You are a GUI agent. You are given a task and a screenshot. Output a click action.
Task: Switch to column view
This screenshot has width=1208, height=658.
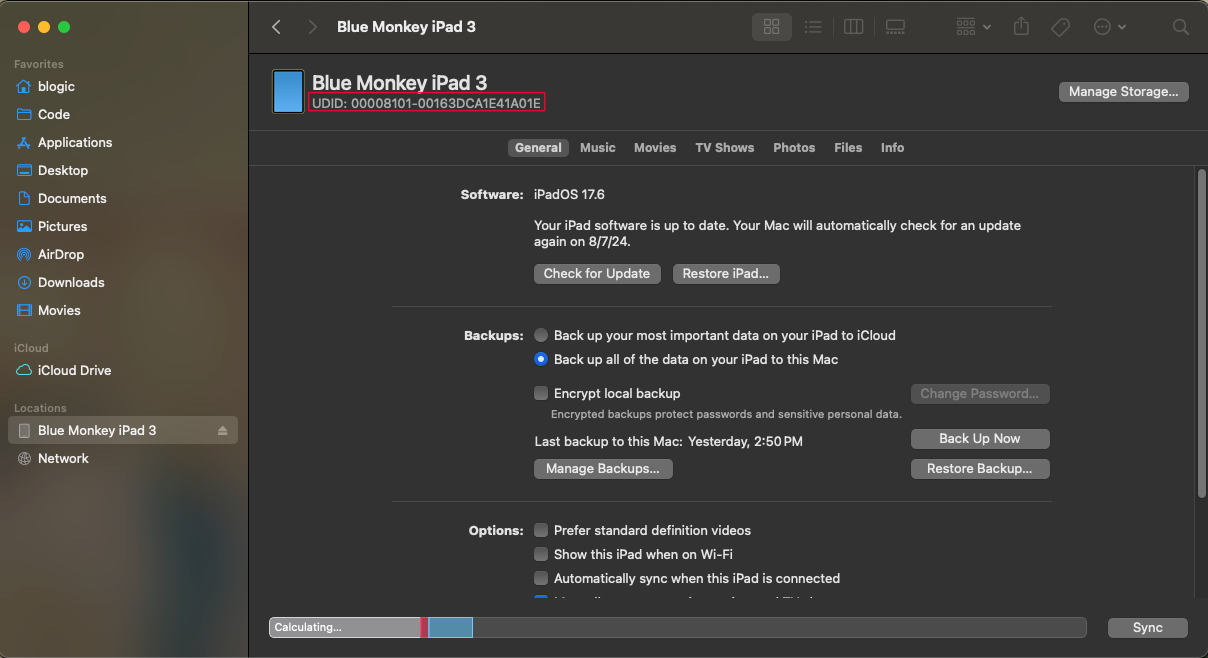tap(853, 27)
